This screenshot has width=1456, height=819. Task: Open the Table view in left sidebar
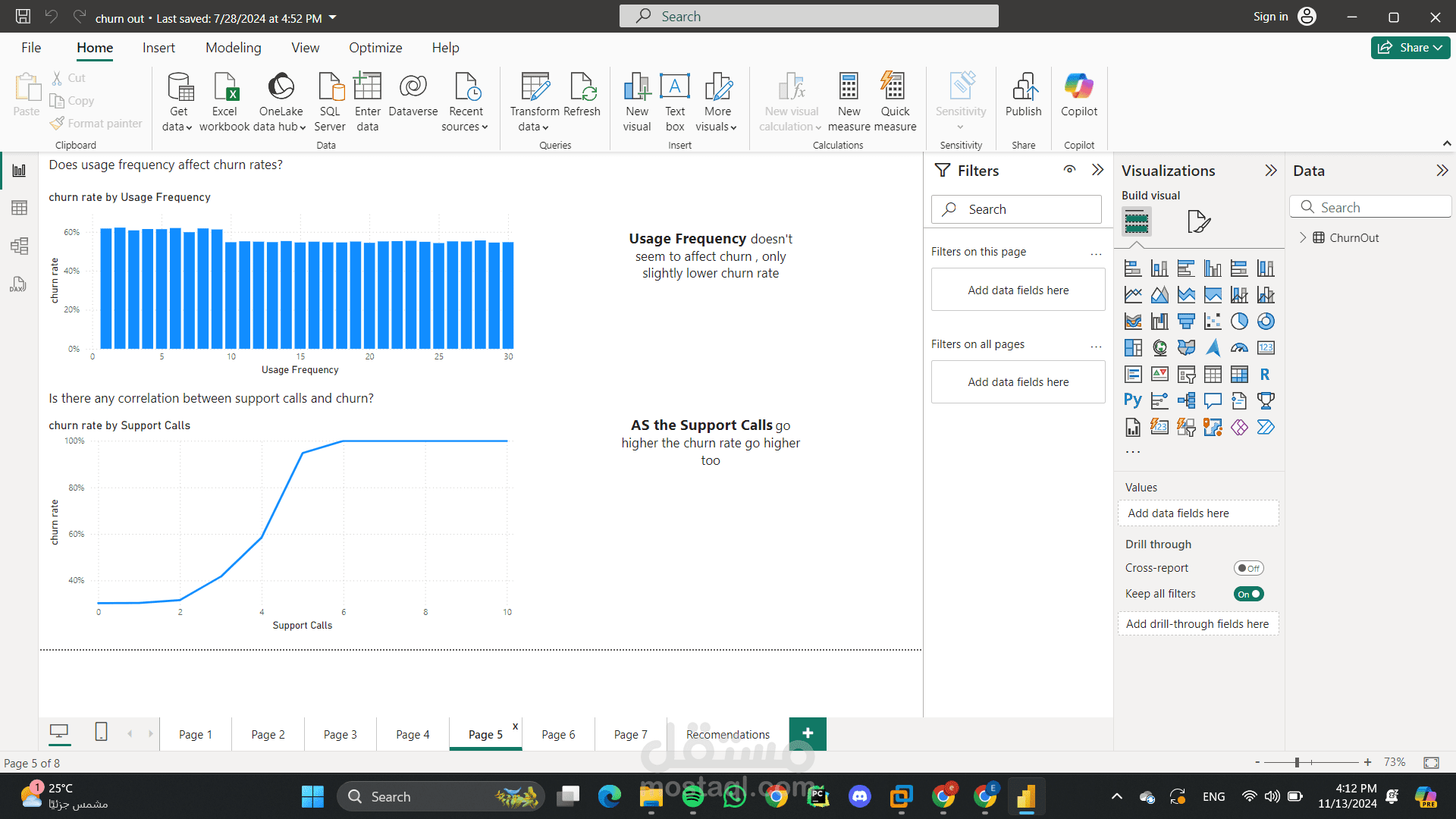(x=19, y=208)
